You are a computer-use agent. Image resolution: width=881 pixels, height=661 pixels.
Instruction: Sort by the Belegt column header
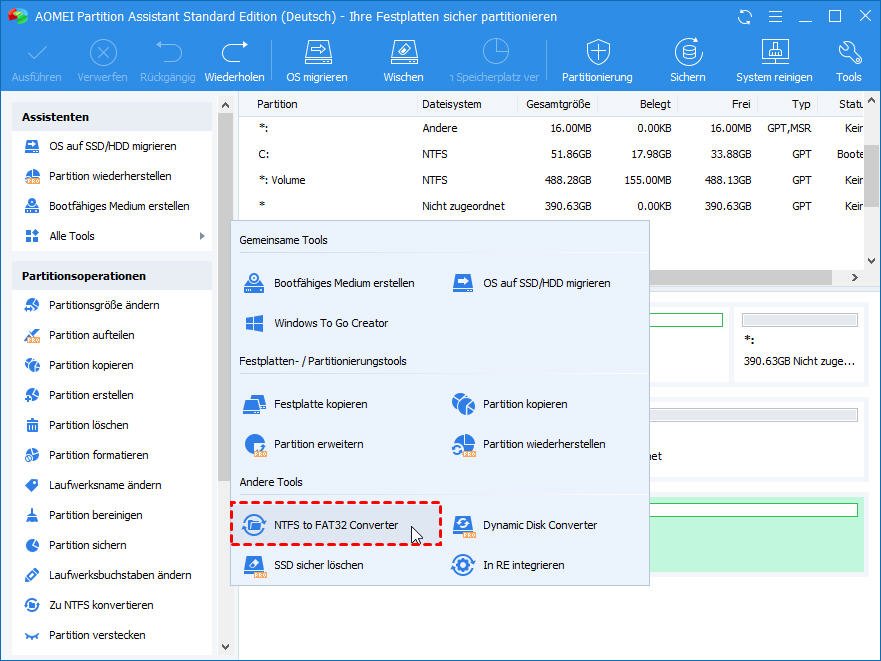tap(655, 104)
